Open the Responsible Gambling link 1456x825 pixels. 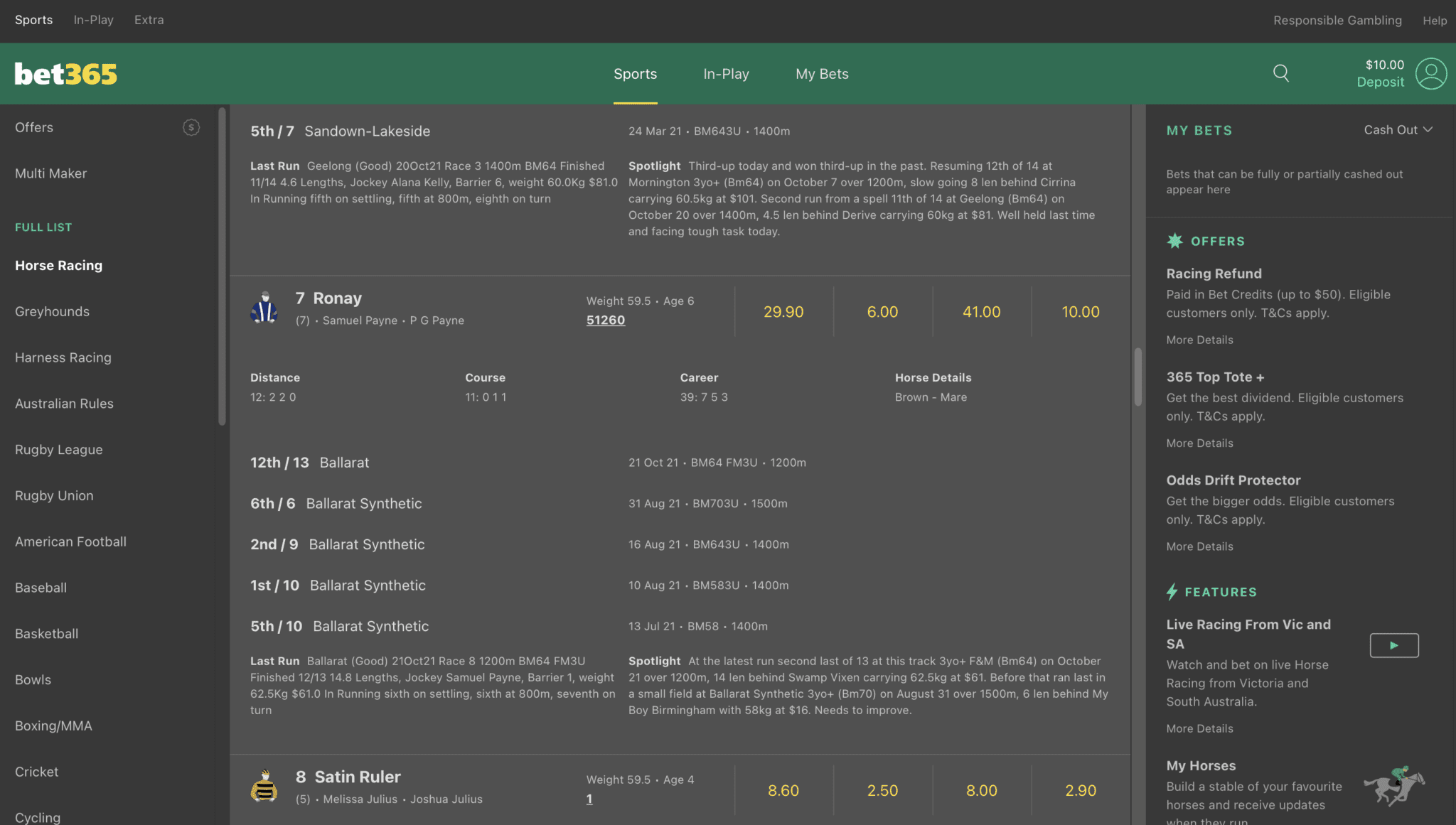(x=1337, y=21)
